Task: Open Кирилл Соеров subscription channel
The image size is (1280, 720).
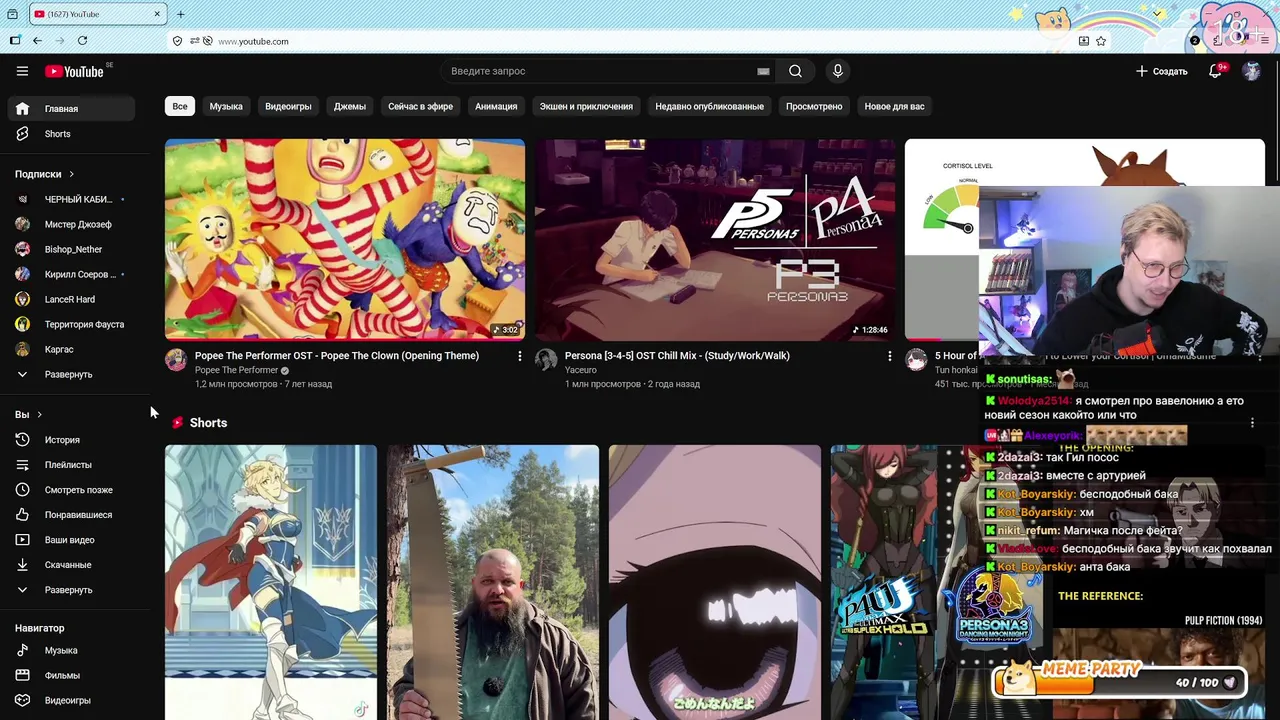Action: point(71,274)
